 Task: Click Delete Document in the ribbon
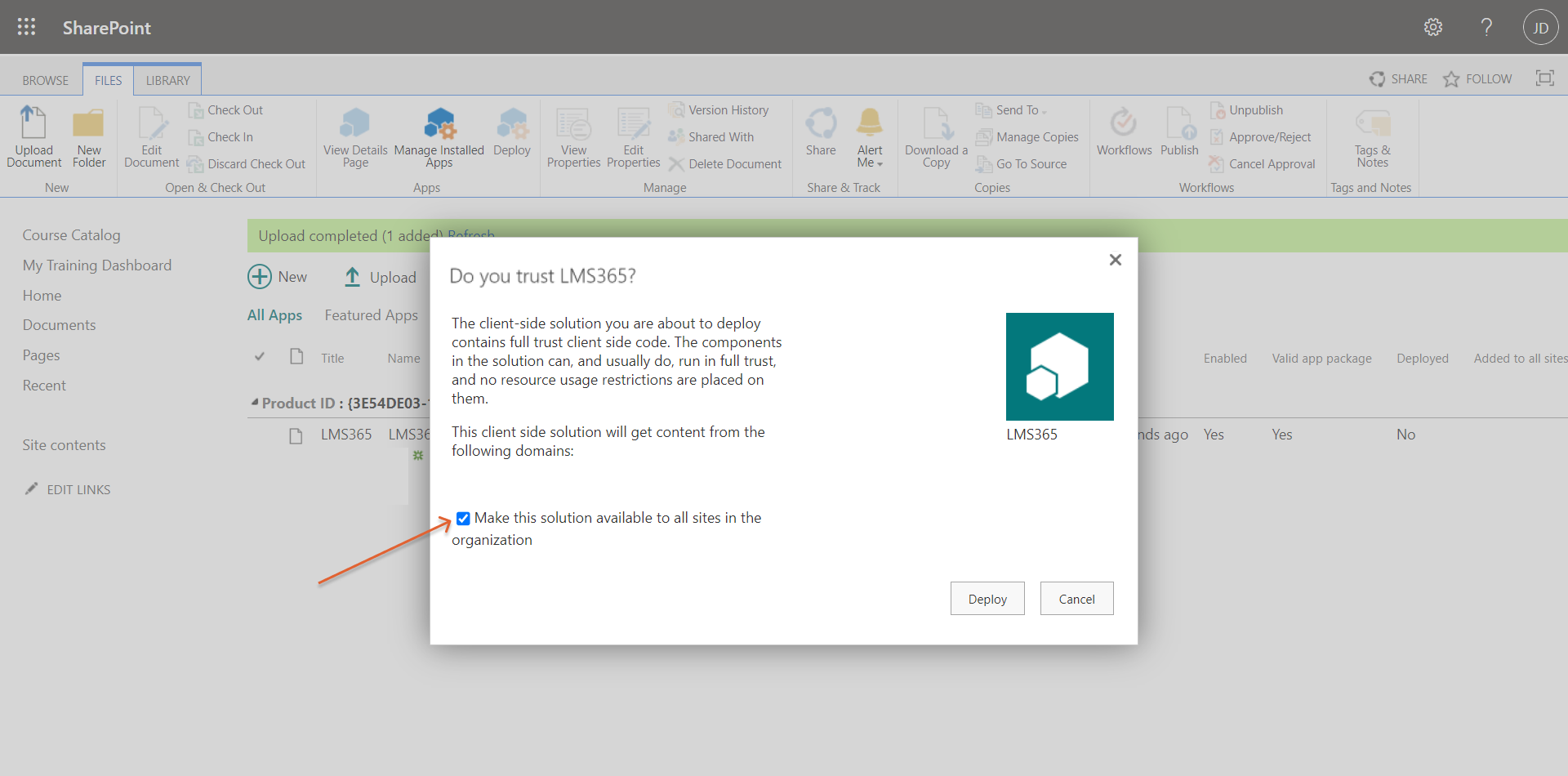point(725,164)
